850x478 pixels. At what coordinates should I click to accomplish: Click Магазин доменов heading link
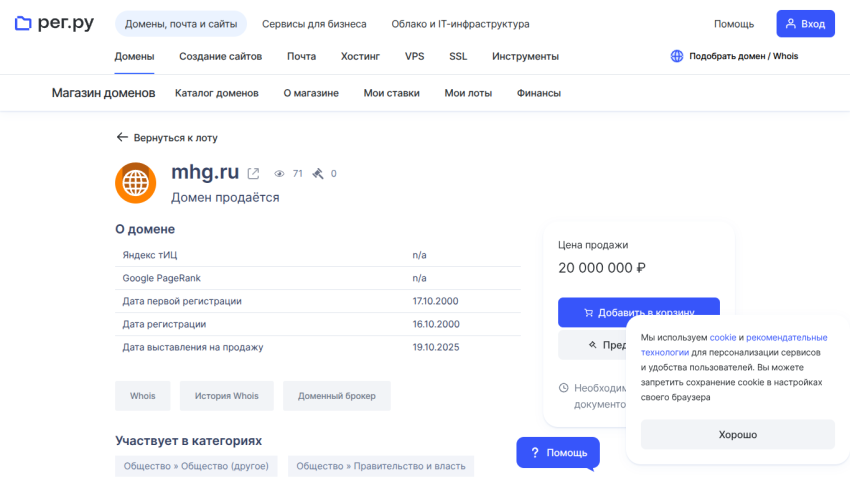104,93
